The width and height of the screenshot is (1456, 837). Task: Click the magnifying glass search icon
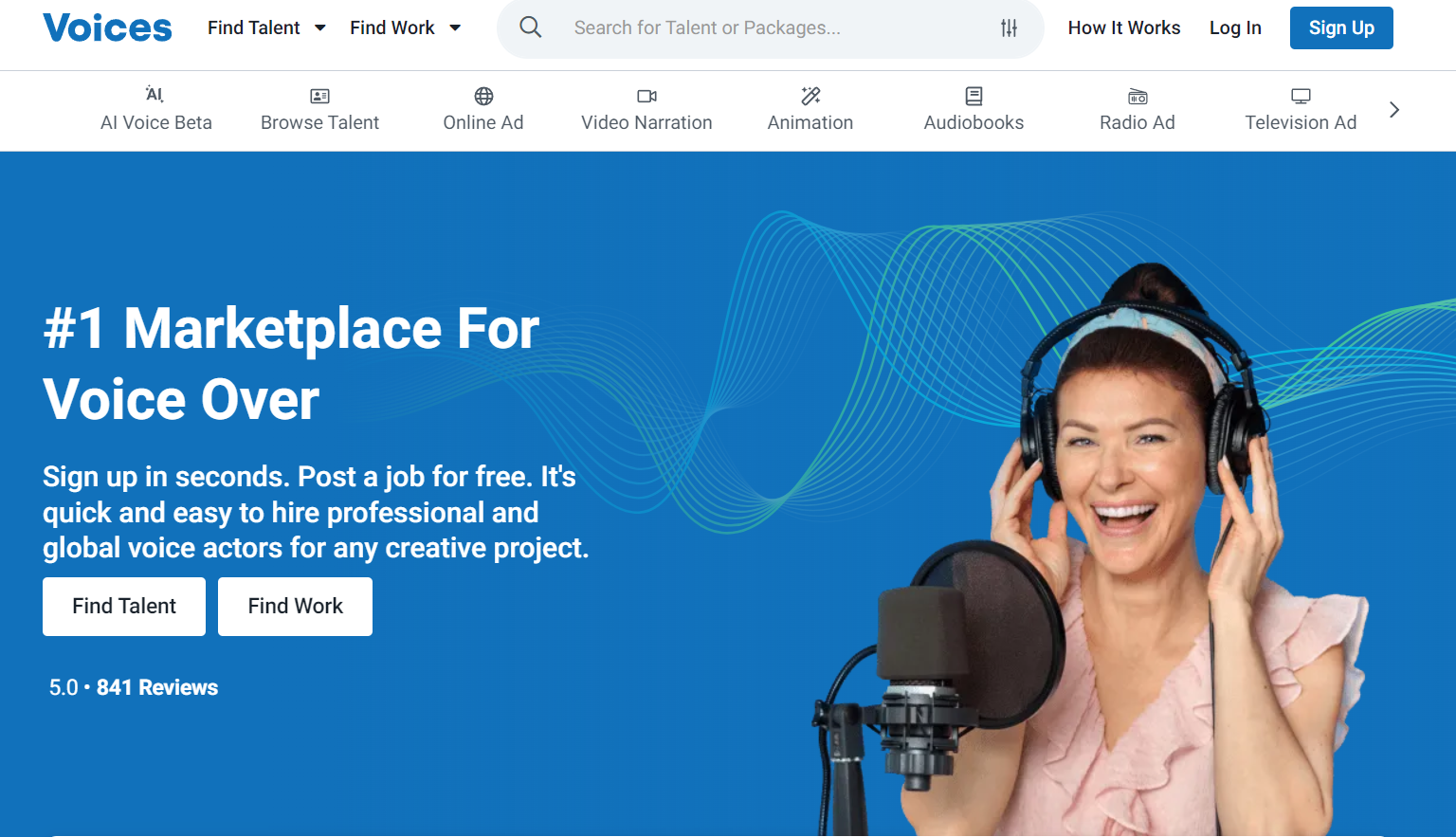tap(531, 27)
